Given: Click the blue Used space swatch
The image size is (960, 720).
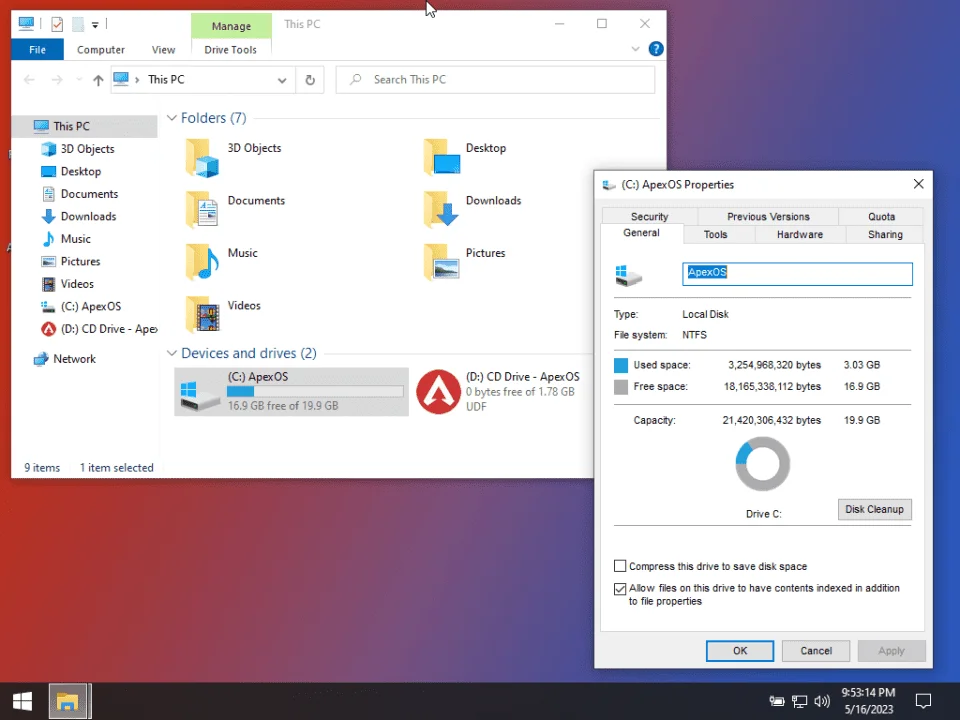Looking at the screenshot, I should click(621, 366).
